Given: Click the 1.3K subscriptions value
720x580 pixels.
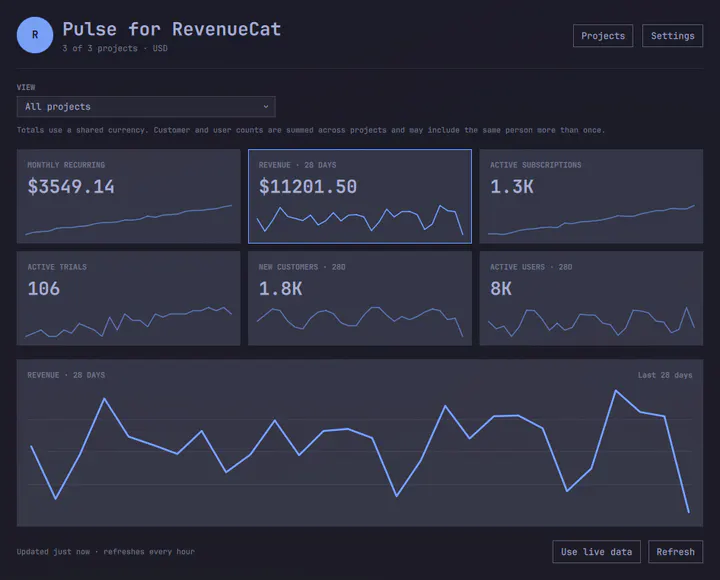Looking at the screenshot, I should point(512,186).
